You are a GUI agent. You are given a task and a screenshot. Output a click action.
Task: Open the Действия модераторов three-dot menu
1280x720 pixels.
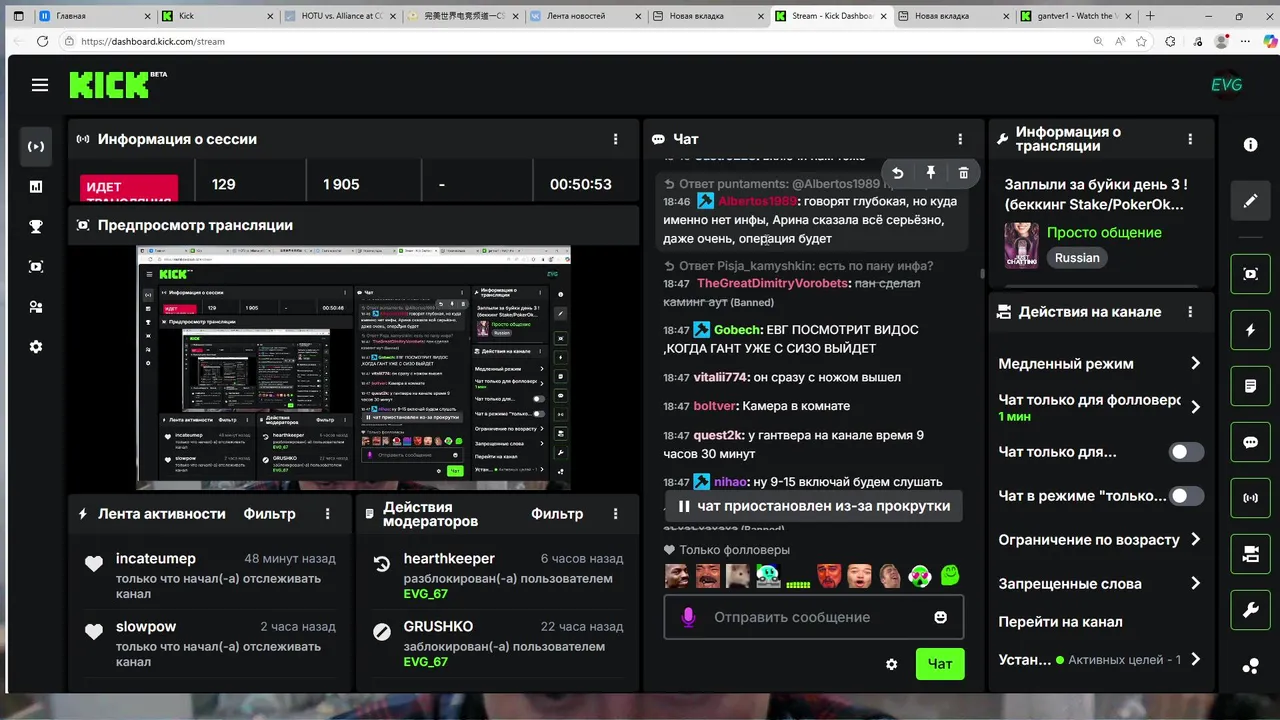tap(615, 514)
